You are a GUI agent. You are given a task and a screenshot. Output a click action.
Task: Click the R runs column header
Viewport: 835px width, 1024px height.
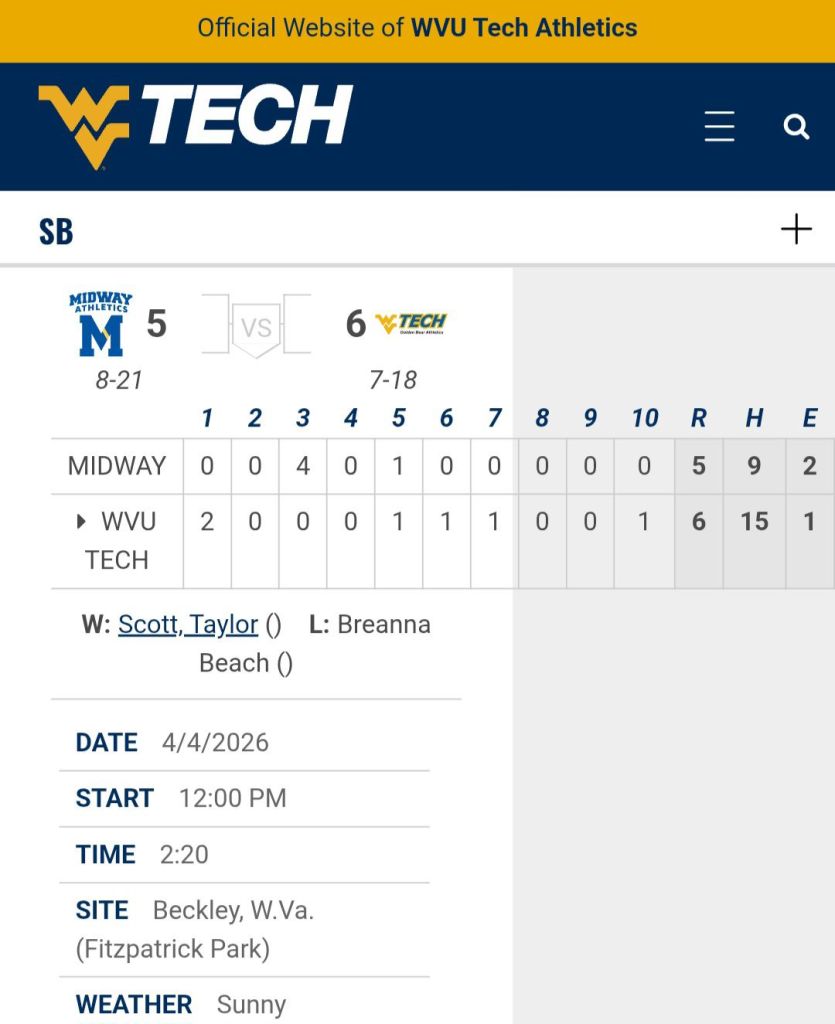click(x=699, y=418)
